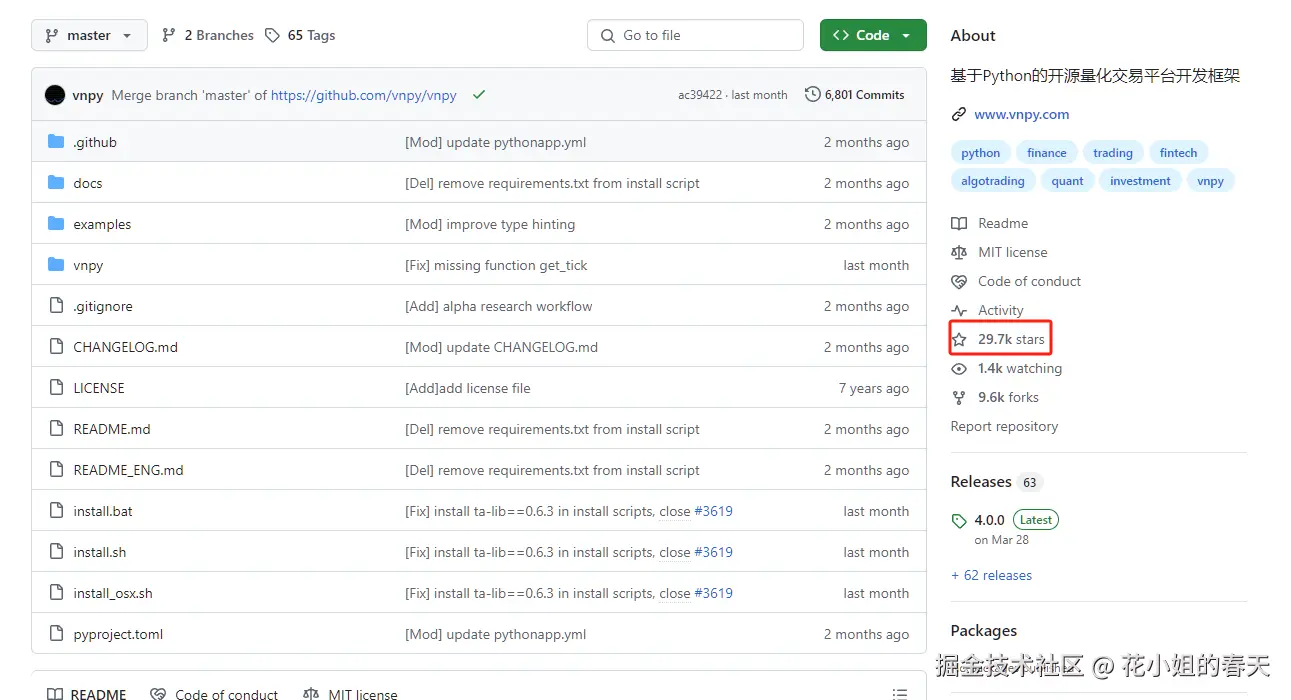Click the install_osx.sh file icon
Screen dimensions: 1291x700
(56, 593)
